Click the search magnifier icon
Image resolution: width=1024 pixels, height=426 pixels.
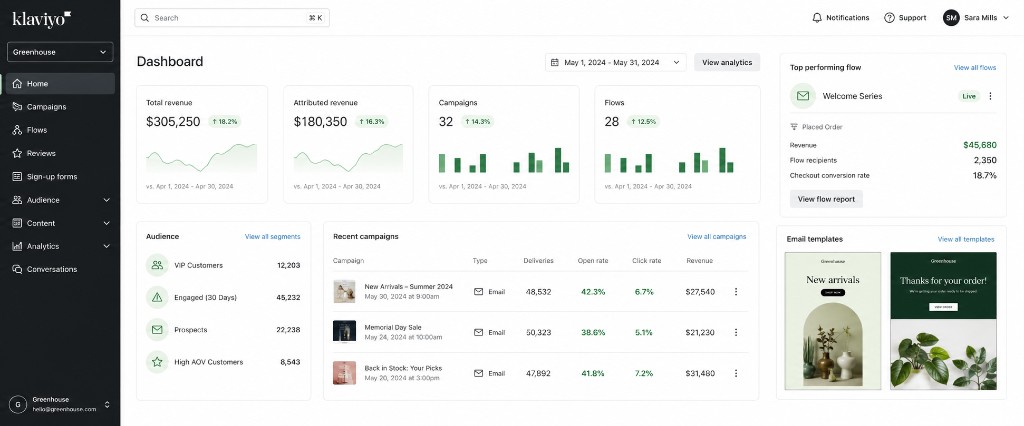145,18
